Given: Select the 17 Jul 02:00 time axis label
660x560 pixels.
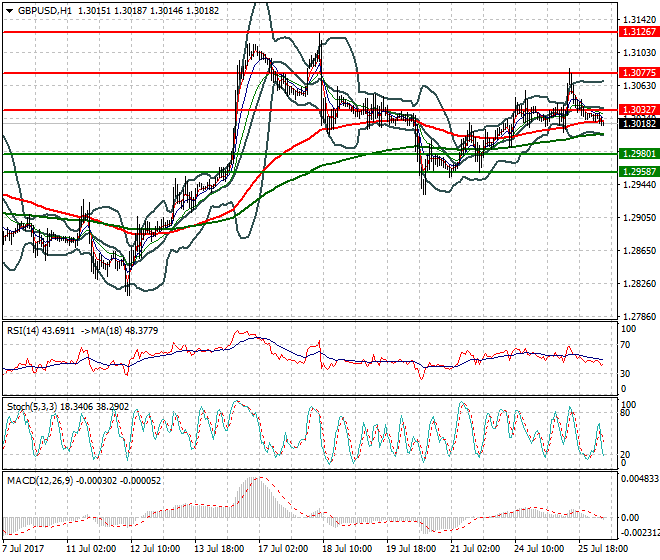Looking at the screenshot, I should pyautogui.click(x=283, y=549).
